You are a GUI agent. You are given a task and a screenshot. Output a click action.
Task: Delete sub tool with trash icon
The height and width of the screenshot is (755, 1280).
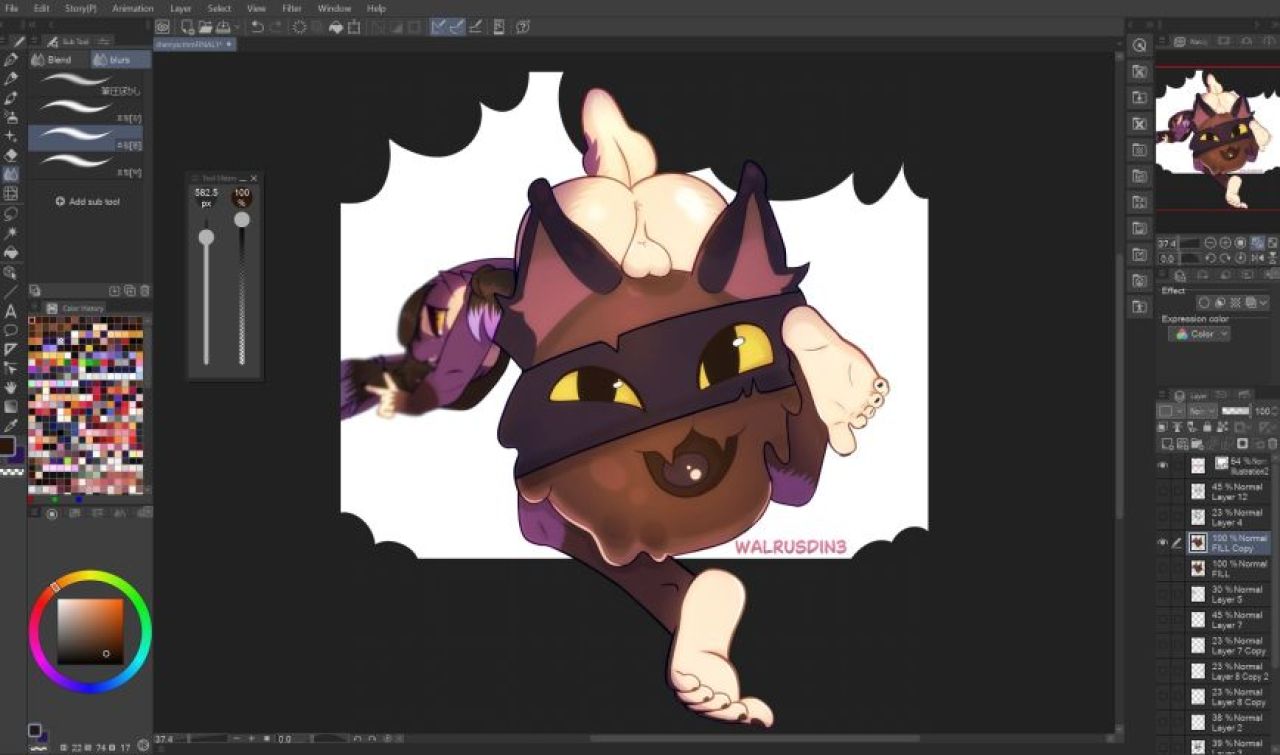tap(145, 291)
